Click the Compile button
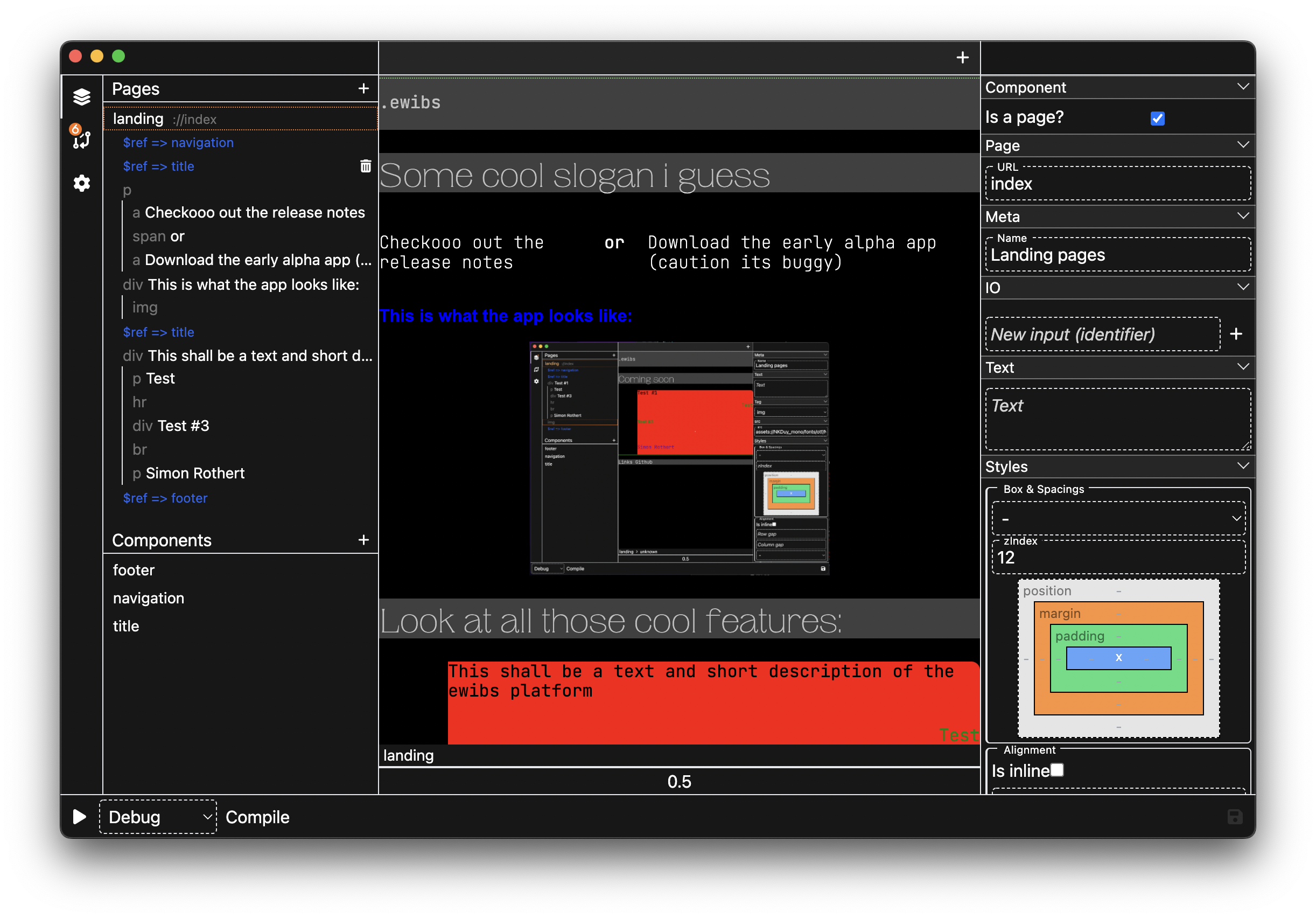Viewport: 1316px width, 918px height. pos(257,817)
